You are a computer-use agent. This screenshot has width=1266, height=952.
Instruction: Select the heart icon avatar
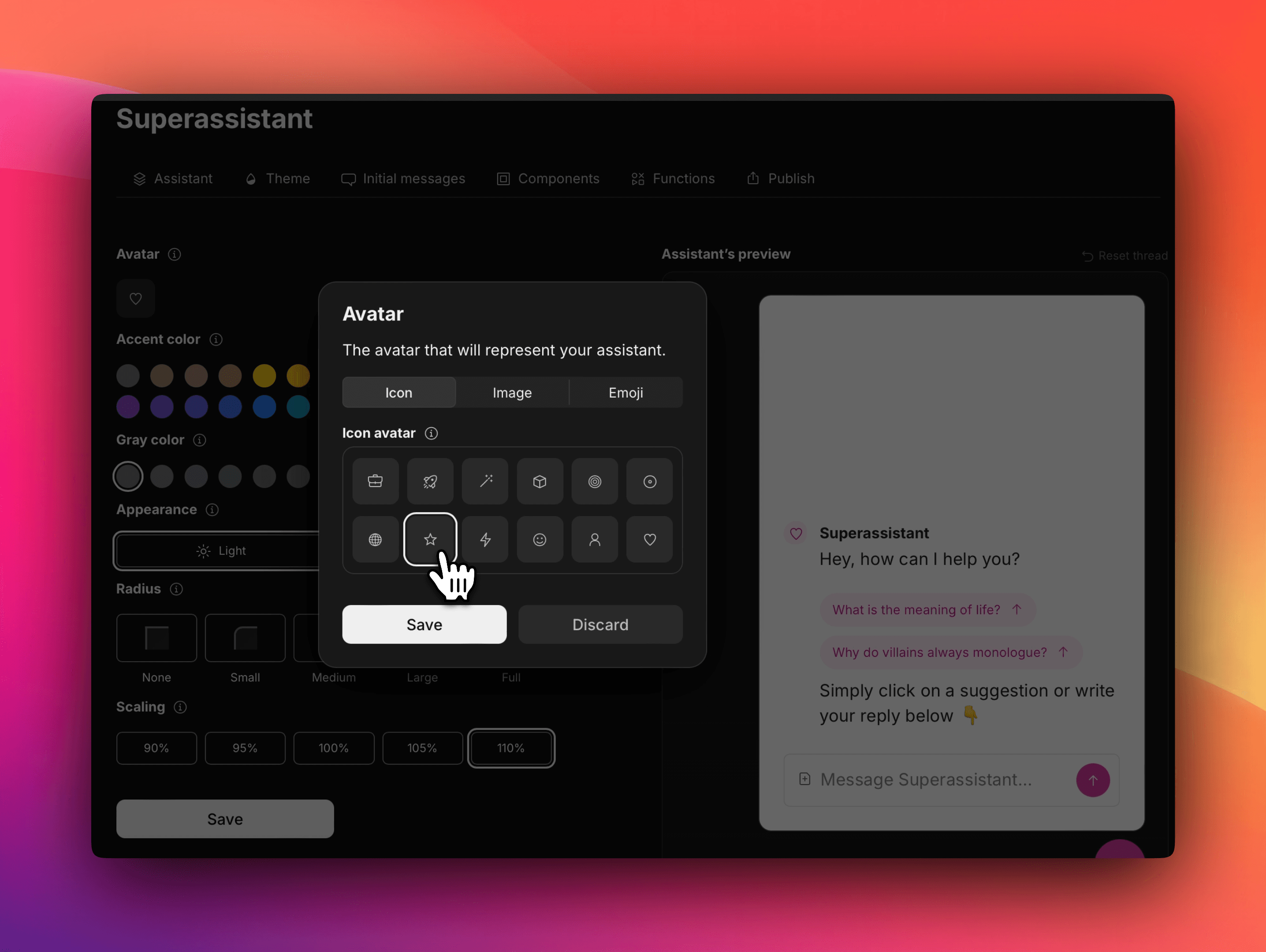(649, 540)
